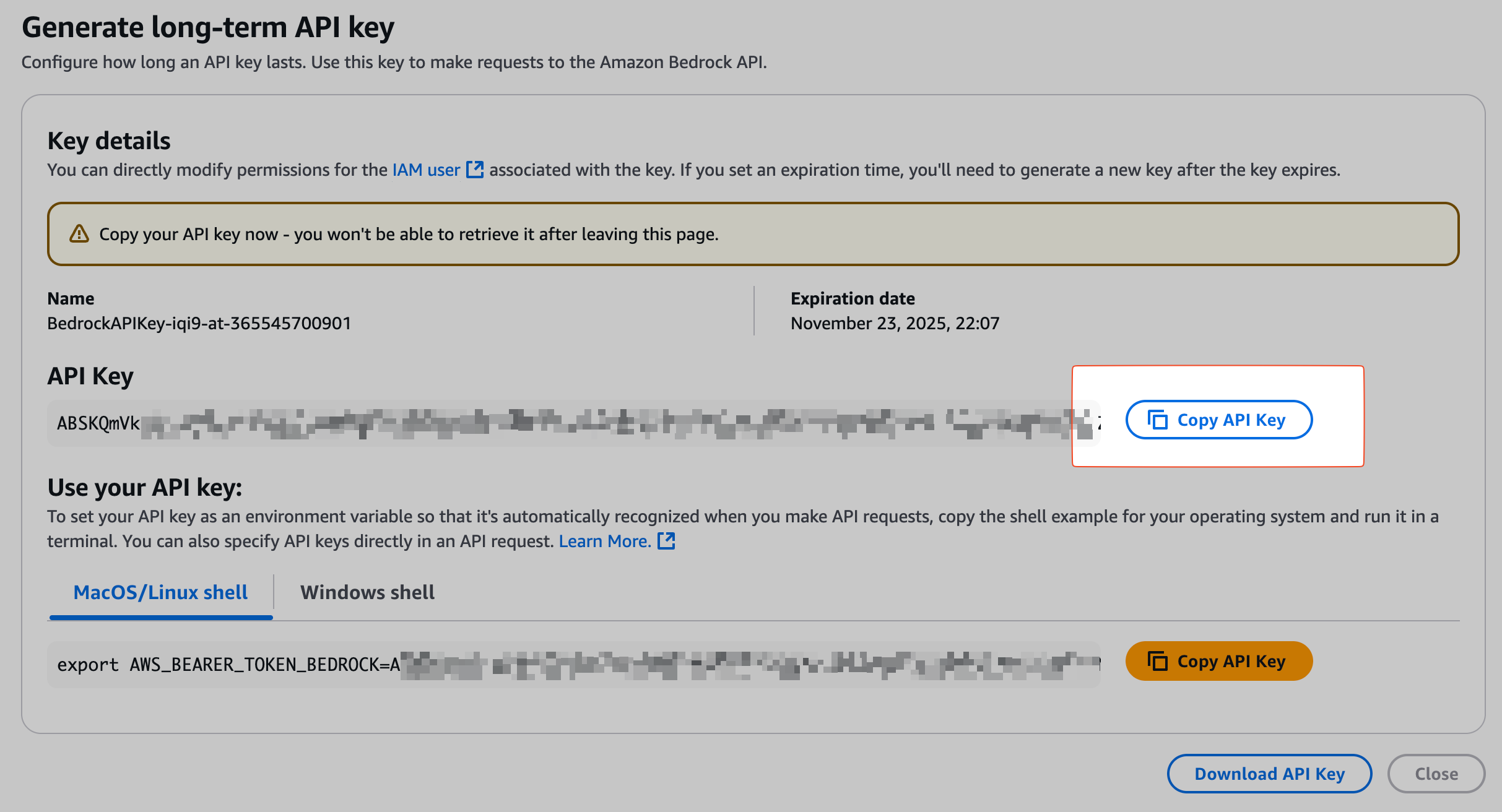This screenshot has height=812, width=1502.
Task: Open the Learn More link
Action: [x=604, y=540]
